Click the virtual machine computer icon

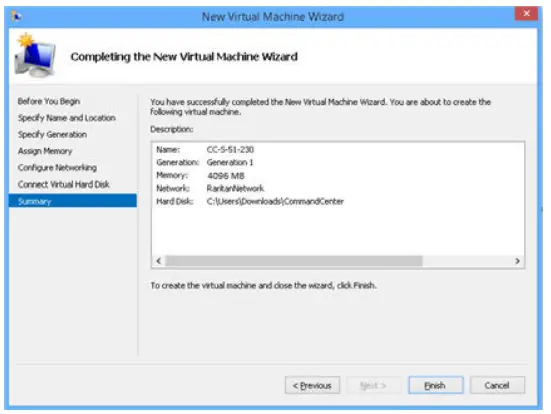coord(35,55)
